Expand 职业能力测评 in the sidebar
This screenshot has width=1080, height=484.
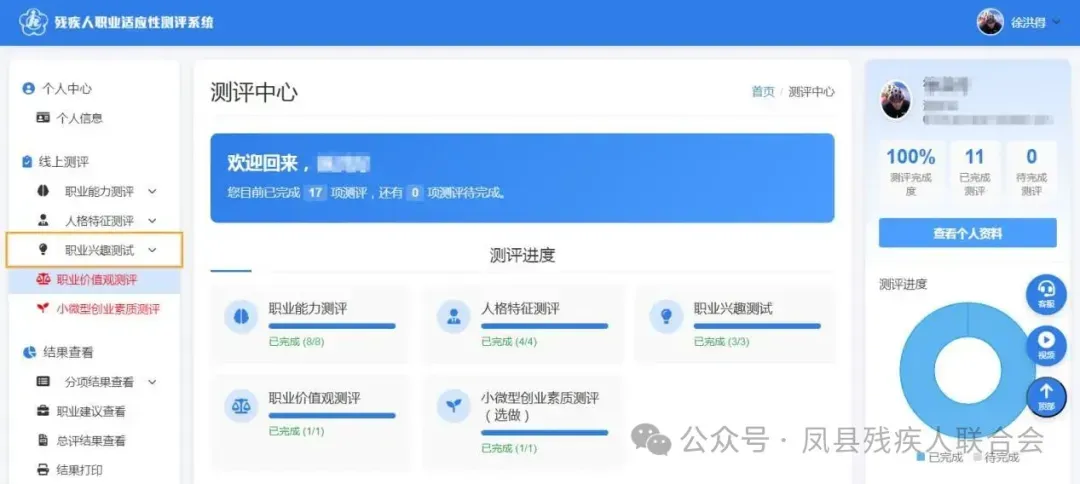pyautogui.click(x=110, y=191)
